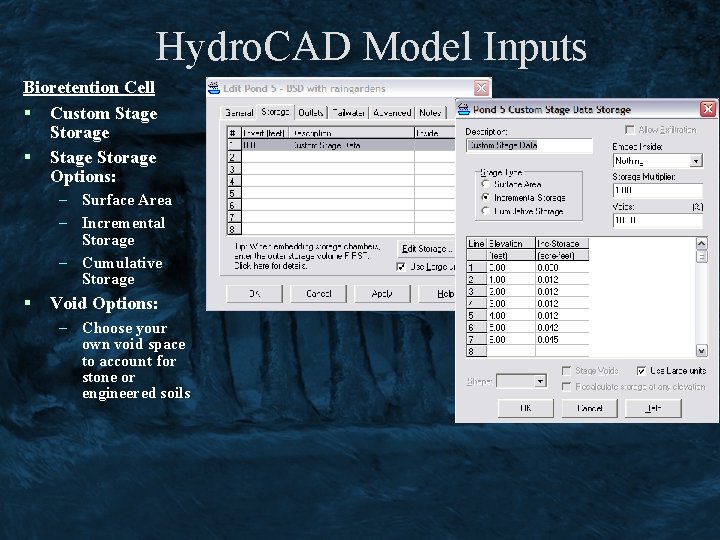Click line 7 Inc.Storage cell 0.045

pos(562,339)
